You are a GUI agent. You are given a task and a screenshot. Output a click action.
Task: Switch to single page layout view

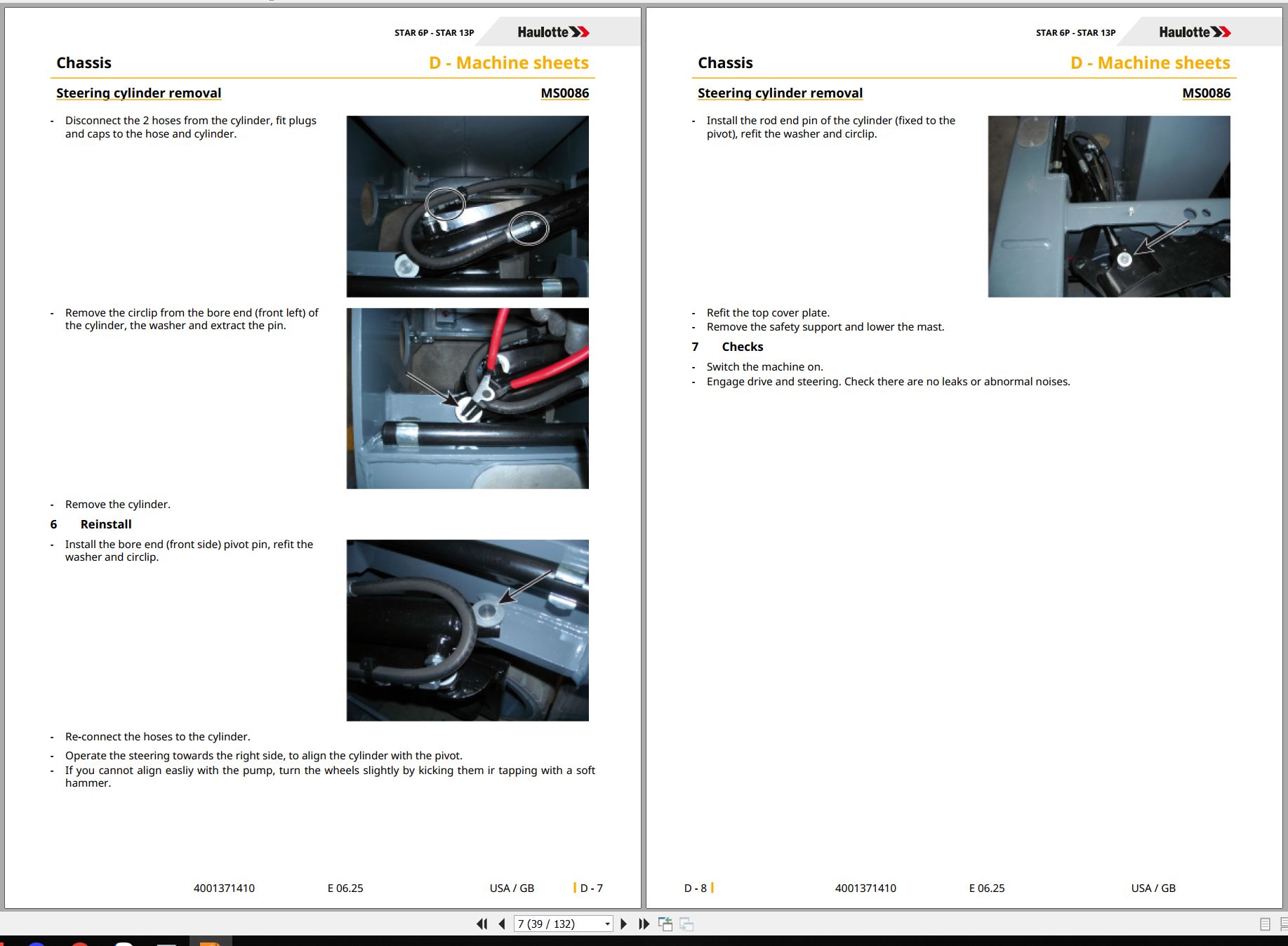coord(1265,924)
